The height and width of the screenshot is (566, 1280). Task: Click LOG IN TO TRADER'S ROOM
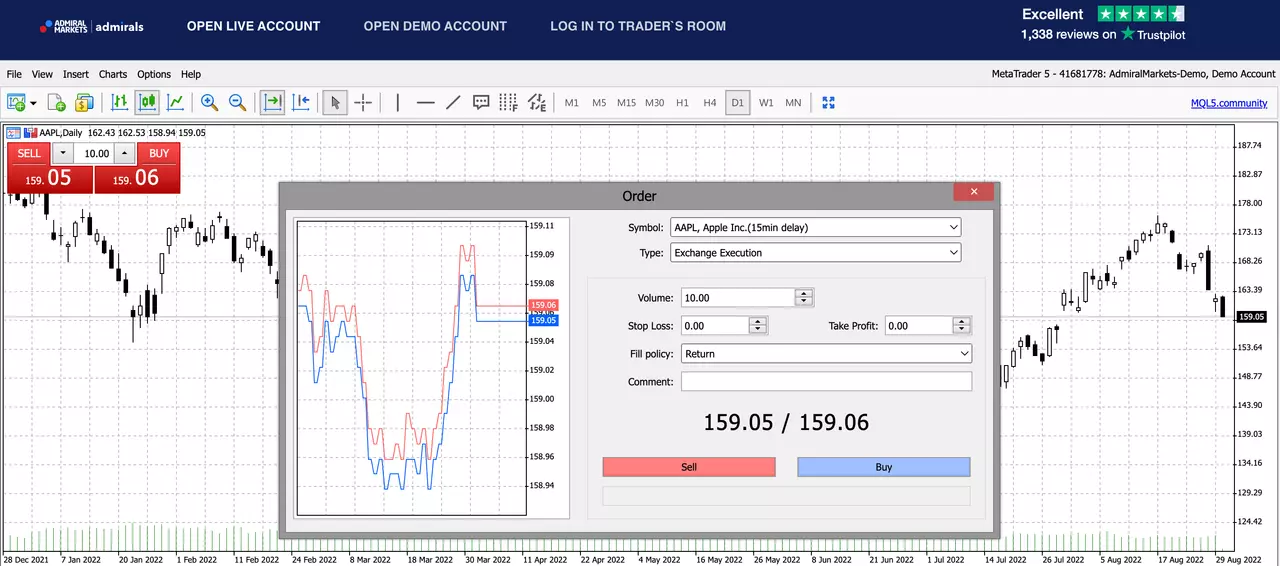[638, 26]
